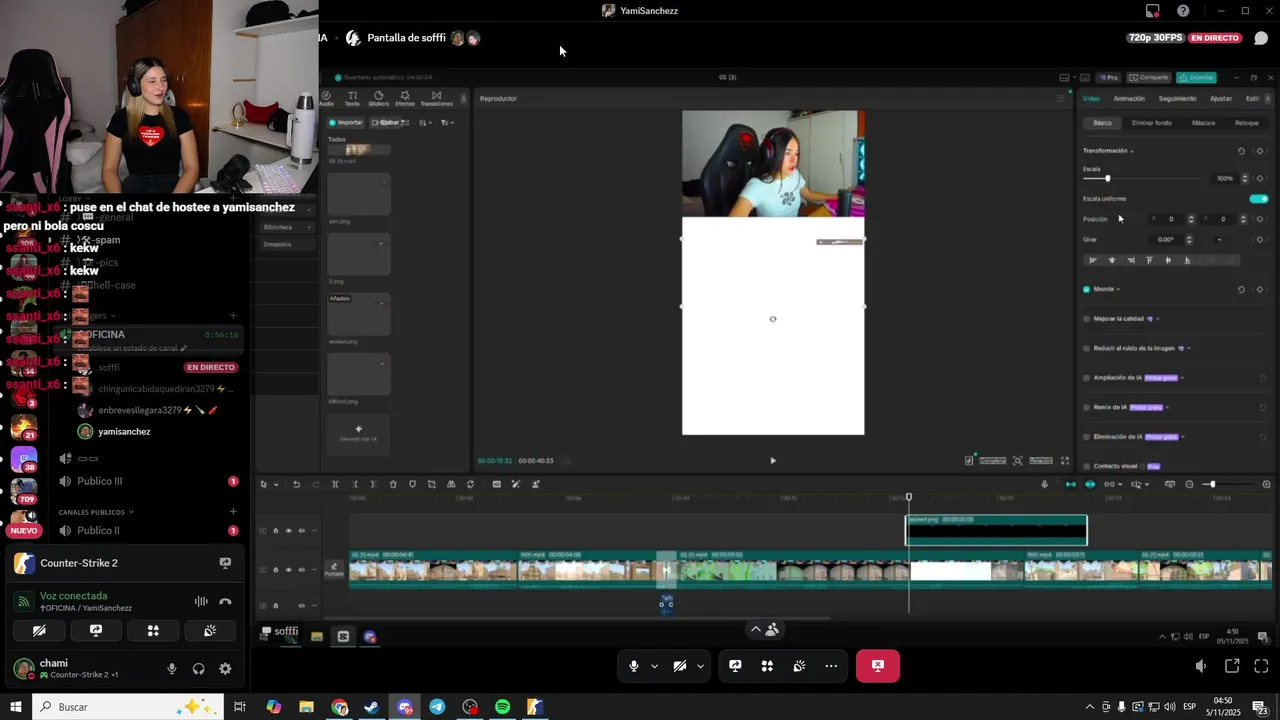Reset the Transformación settings
This screenshot has height=720, width=1280.
(1241, 151)
